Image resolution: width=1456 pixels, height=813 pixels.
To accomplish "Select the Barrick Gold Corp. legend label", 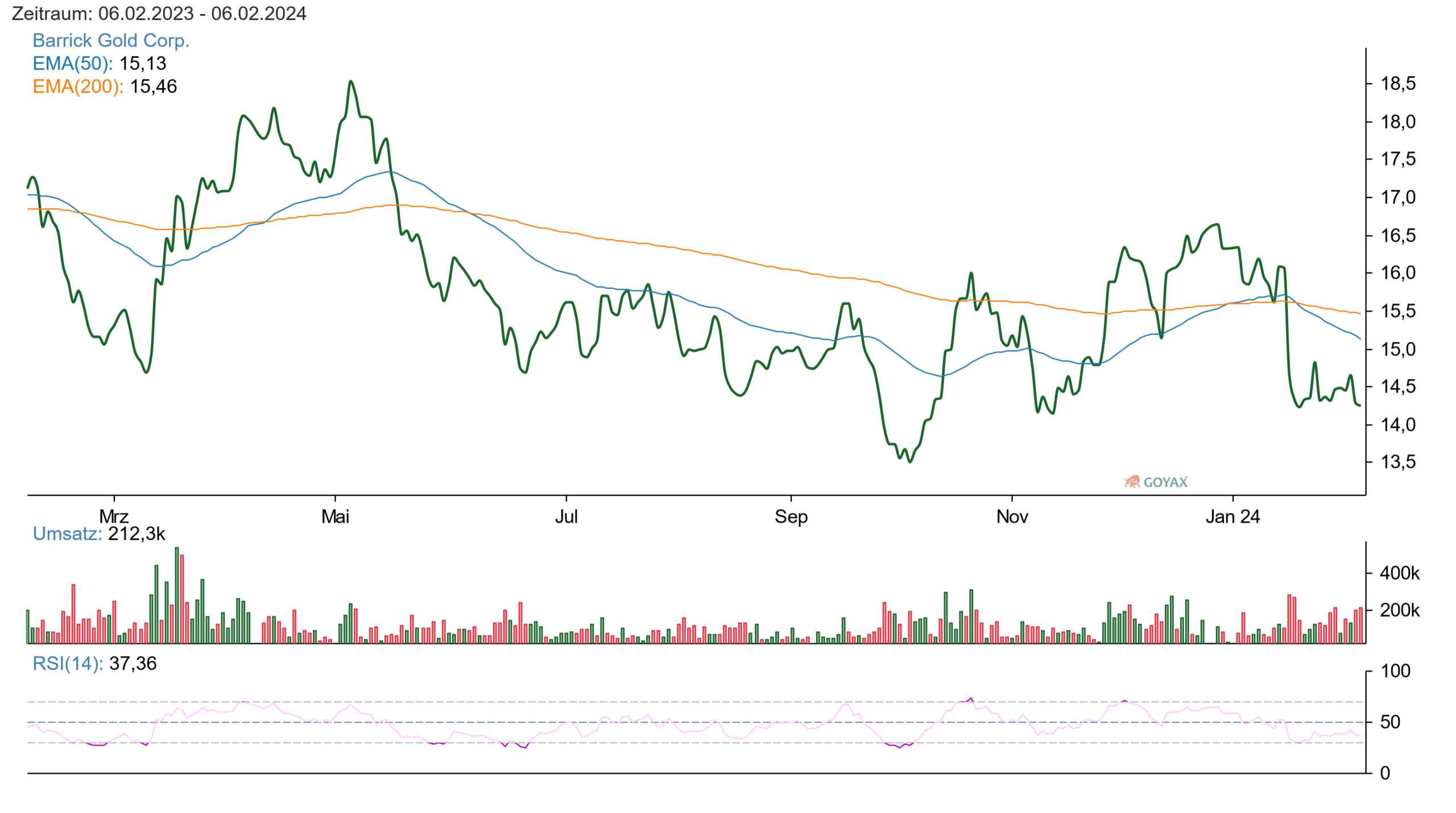I will pyautogui.click(x=111, y=40).
